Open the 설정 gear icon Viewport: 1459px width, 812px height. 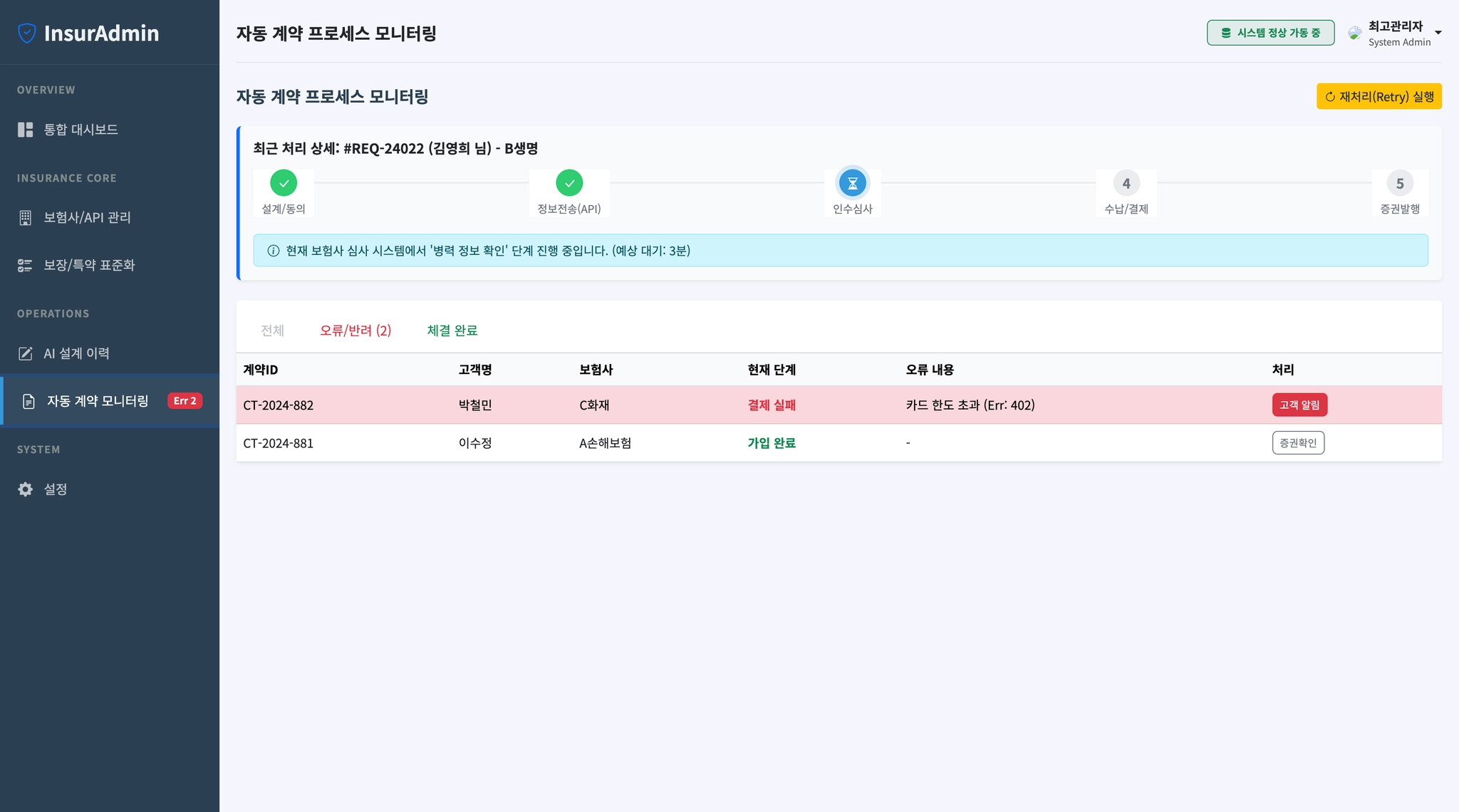pyautogui.click(x=26, y=489)
